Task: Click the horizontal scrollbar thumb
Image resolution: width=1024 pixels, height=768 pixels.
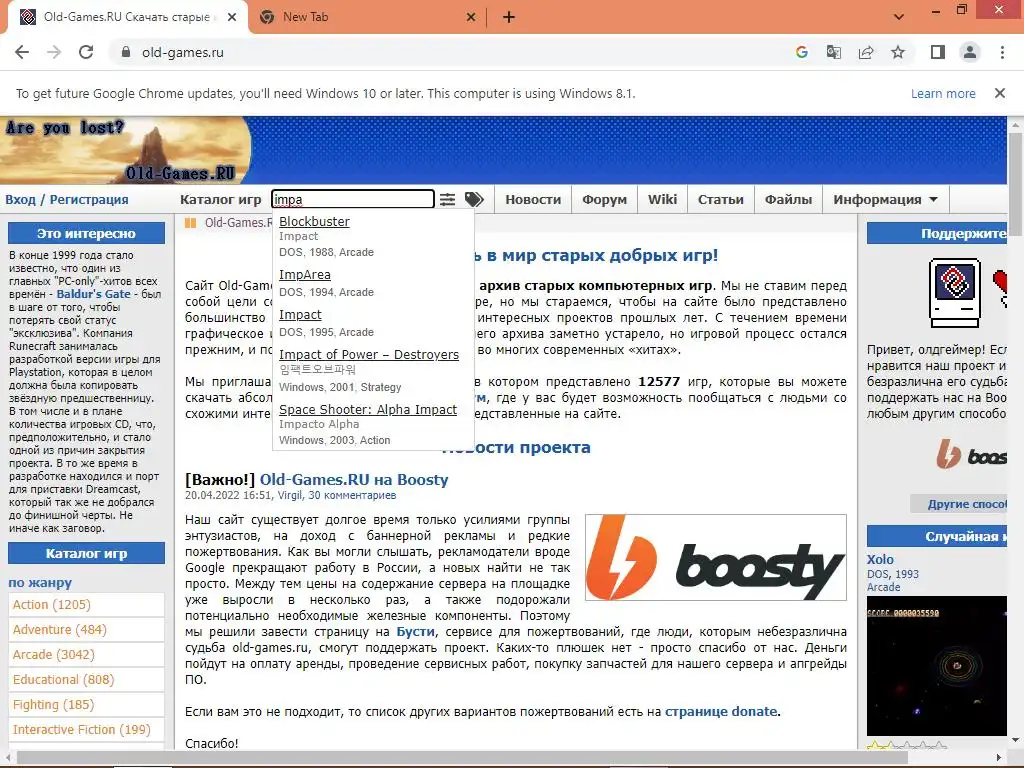Action: (x=460, y=758)
